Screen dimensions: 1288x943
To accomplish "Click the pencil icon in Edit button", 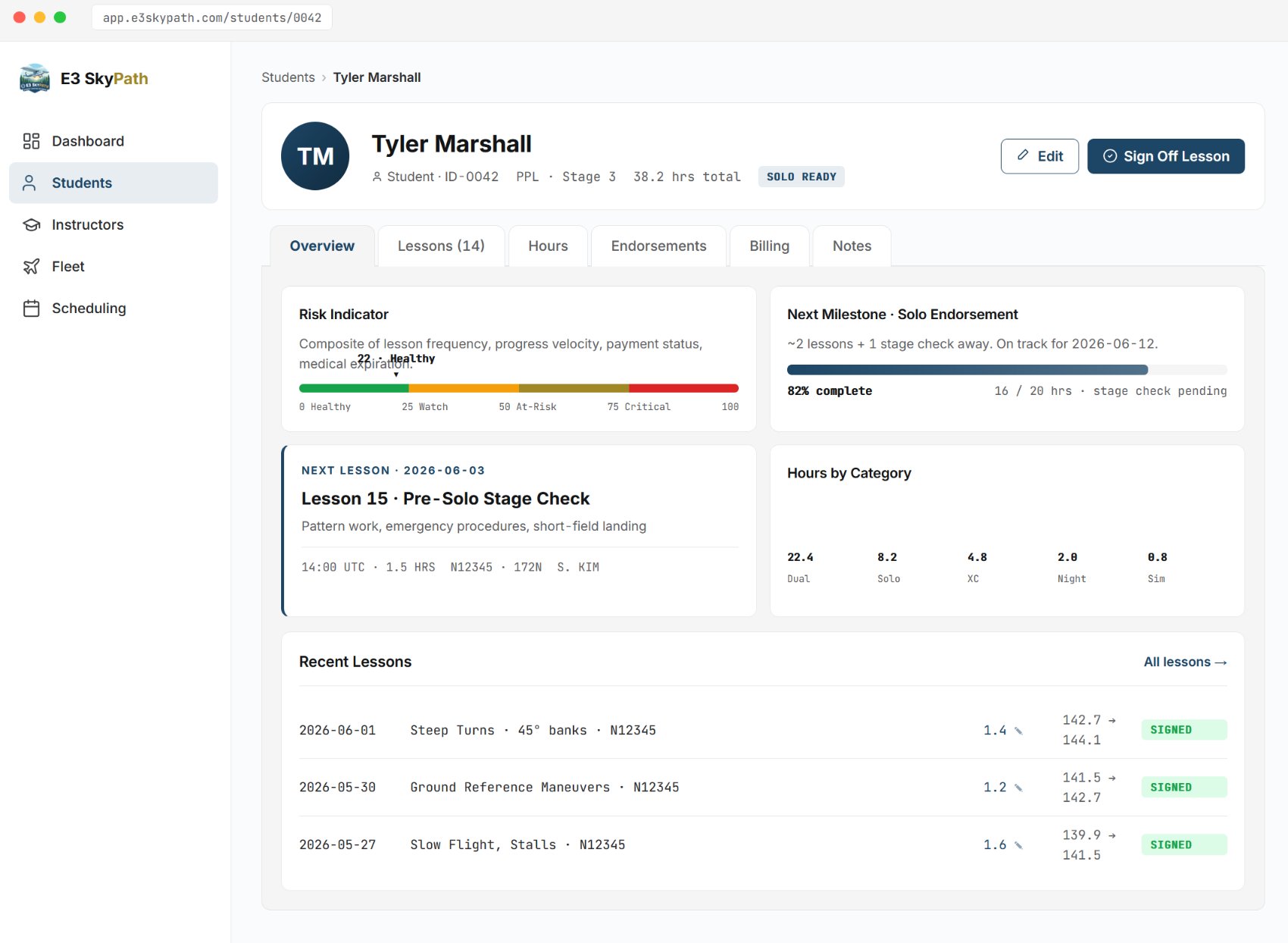I will pos(1023,155).
